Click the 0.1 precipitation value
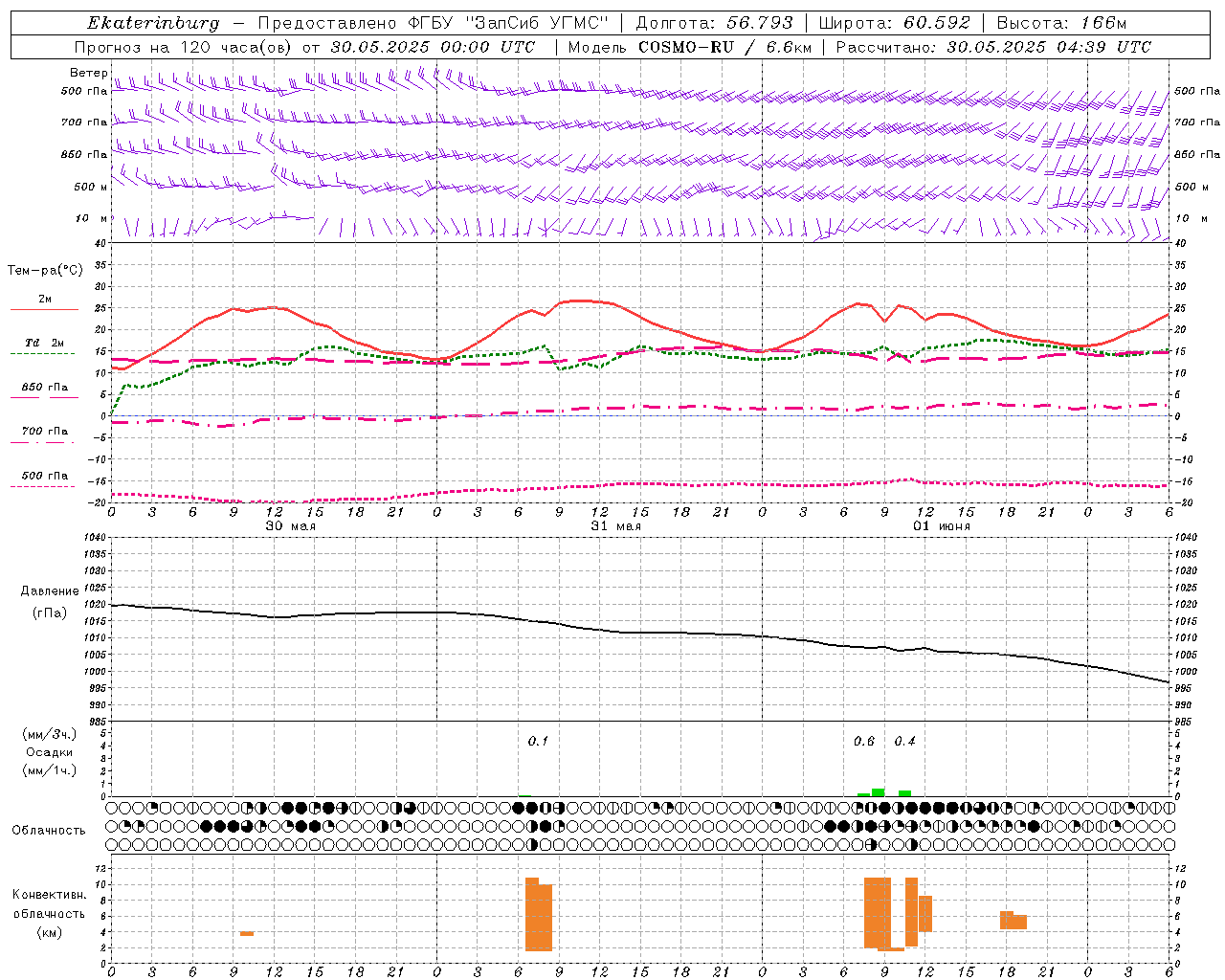This screenshot has width=1225, height=980. pyautogui.click(x=538, y=741)
